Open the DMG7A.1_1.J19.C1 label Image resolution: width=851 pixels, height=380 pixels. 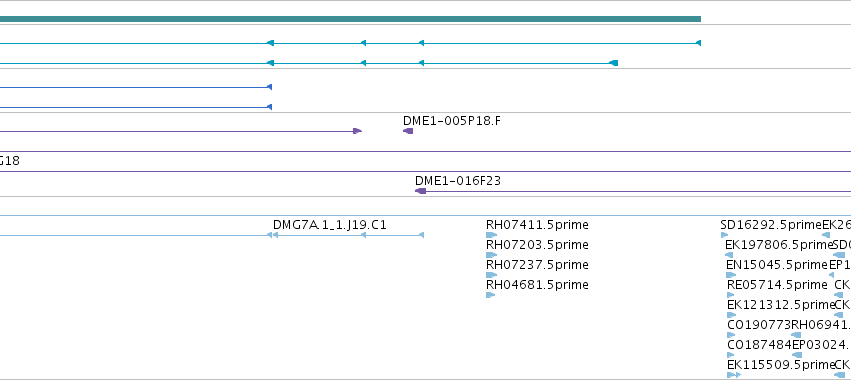coord(330,225)
